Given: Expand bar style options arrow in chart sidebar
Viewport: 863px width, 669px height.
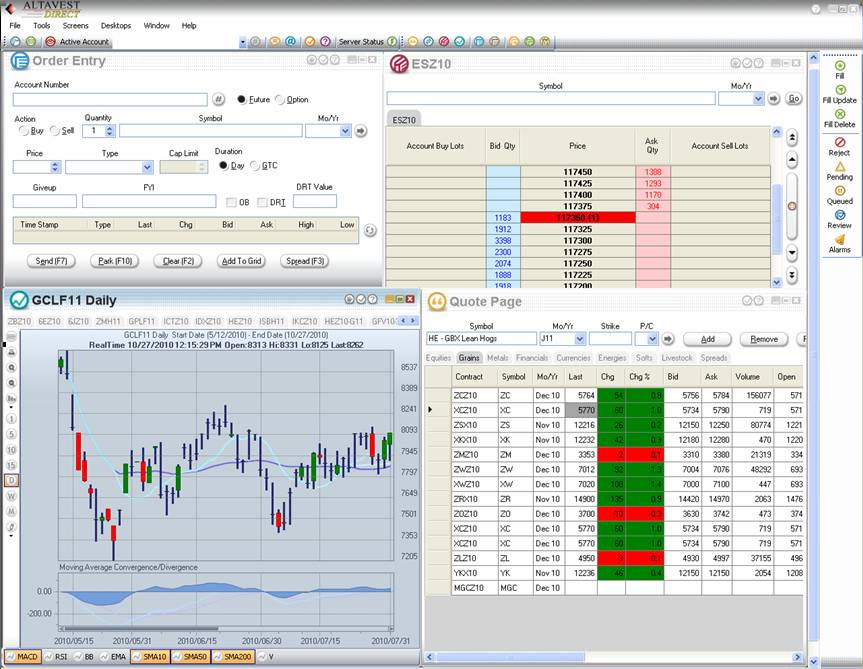Looking at the screenshot, I should click(11, 408).
